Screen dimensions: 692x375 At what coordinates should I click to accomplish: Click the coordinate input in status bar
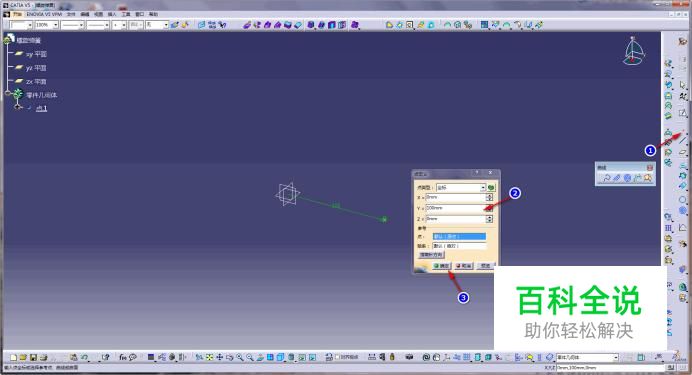point(610,368)
